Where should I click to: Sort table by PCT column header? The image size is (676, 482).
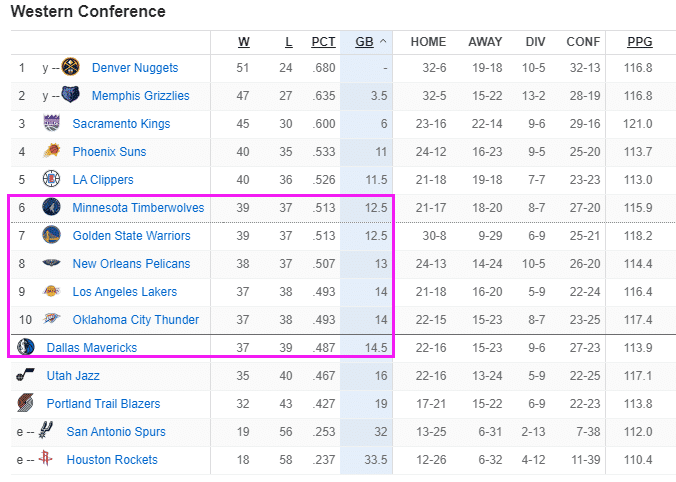pyautogui.click(x=323, y=42)
